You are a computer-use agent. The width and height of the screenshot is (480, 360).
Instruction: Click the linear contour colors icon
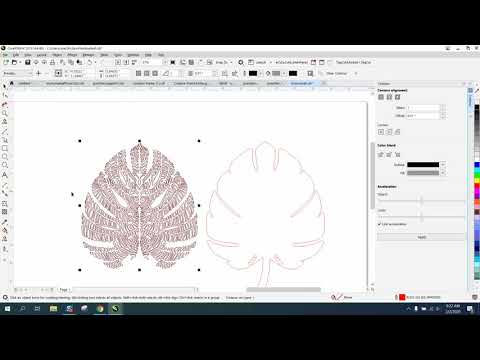coord(381,155)
